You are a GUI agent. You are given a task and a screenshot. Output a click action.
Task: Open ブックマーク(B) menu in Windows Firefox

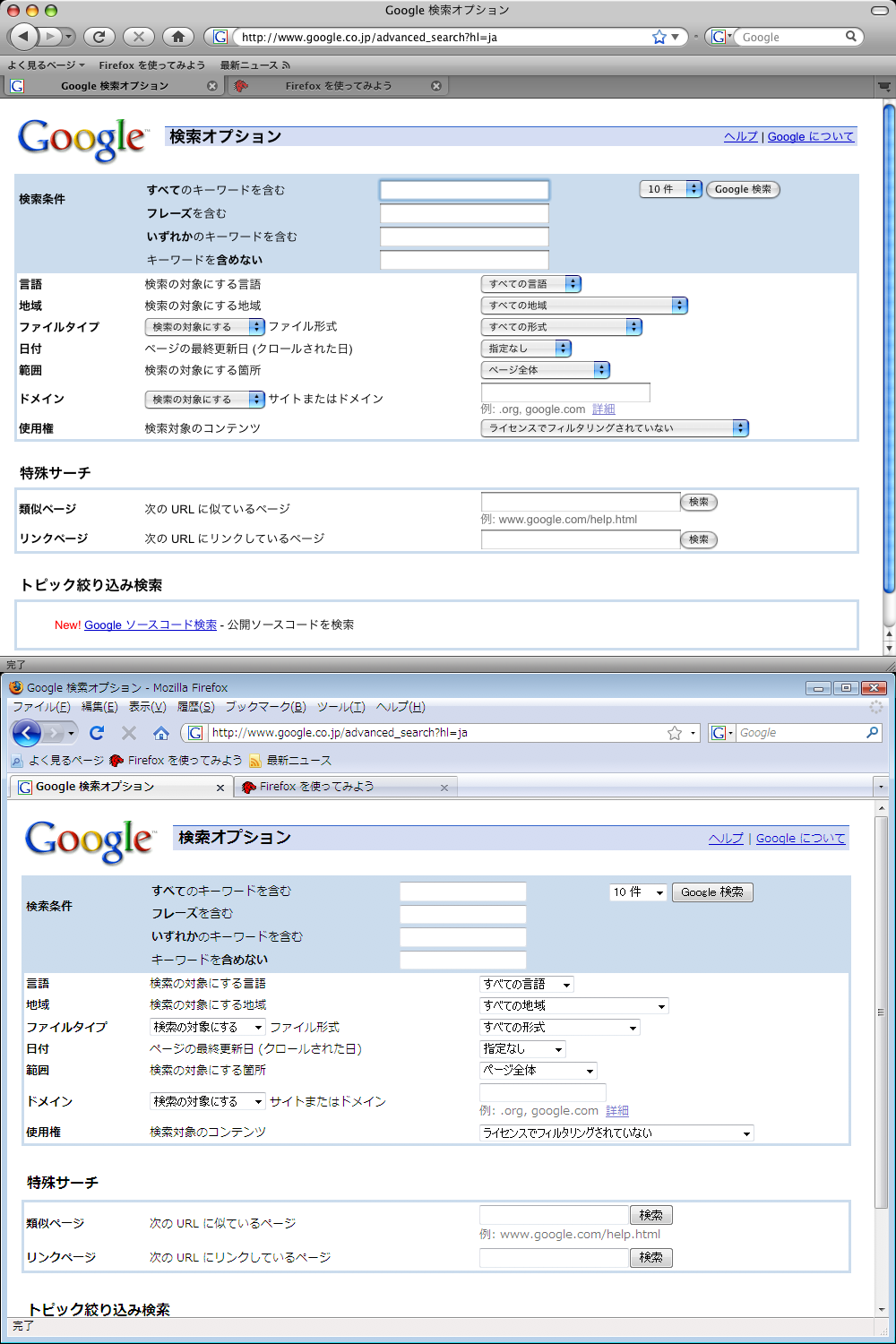(x=266, y=707)
